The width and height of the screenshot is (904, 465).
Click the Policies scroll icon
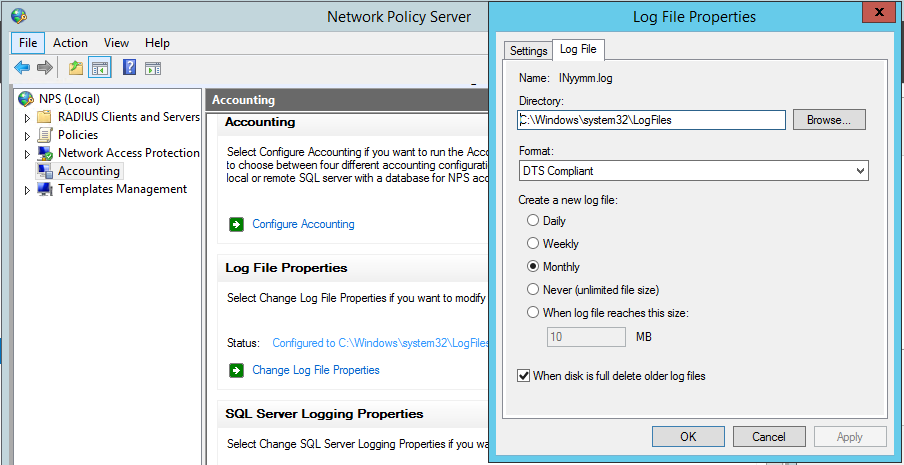[x=44, y=135]
